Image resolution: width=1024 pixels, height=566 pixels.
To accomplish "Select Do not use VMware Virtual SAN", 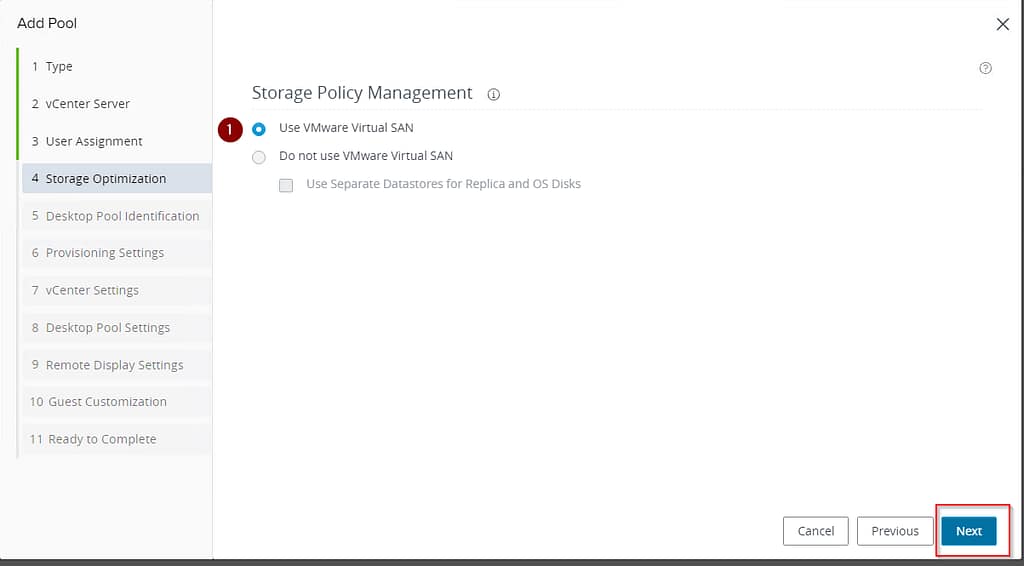I will (x=259, y=157).
